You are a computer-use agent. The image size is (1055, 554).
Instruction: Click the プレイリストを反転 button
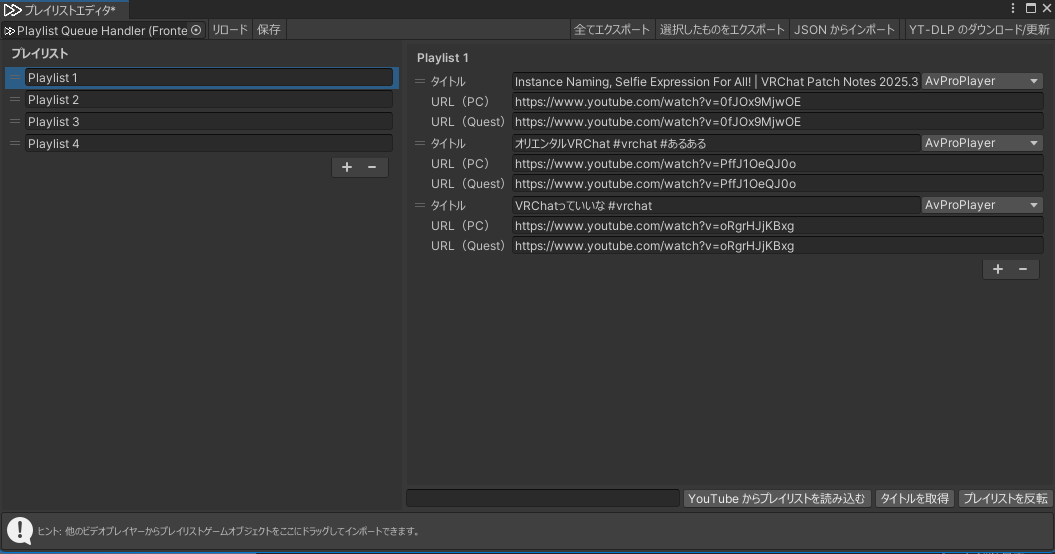click(1005, 498)
